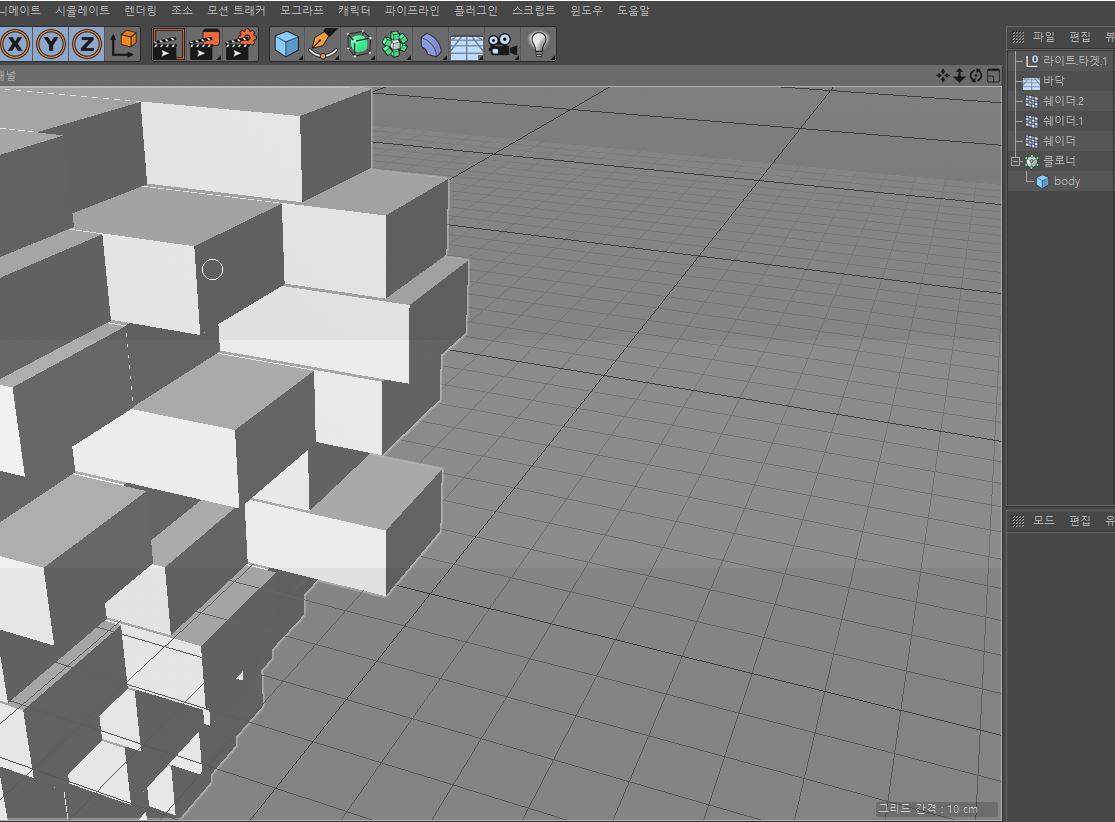The height and width of the screenshot is (822, 1115).
Task: Click the camera object icon
Action: coord(502,44)
